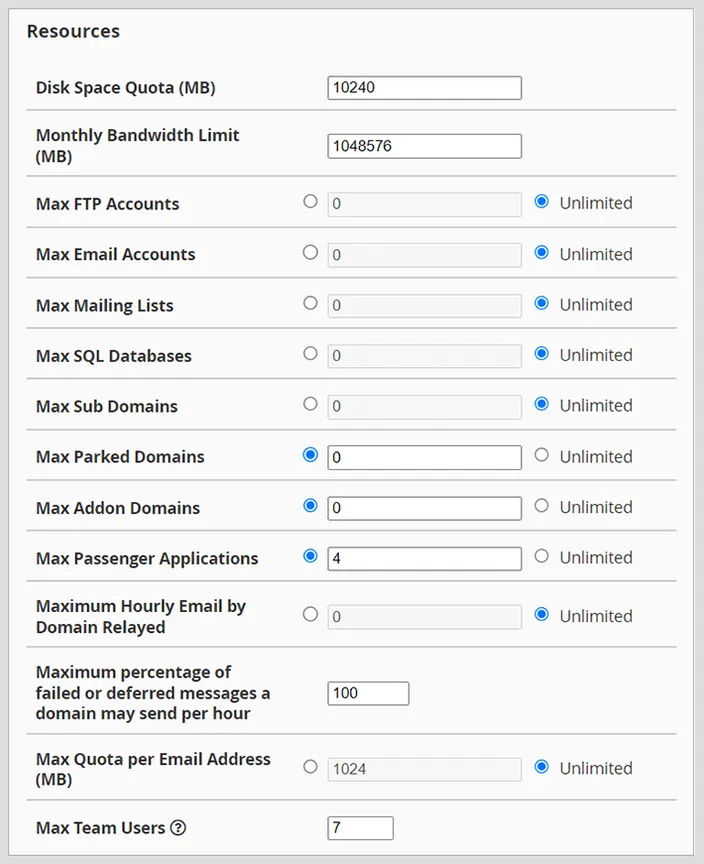
Task: Click the Disk Space Quota input field
Action: tap(424, 88)
